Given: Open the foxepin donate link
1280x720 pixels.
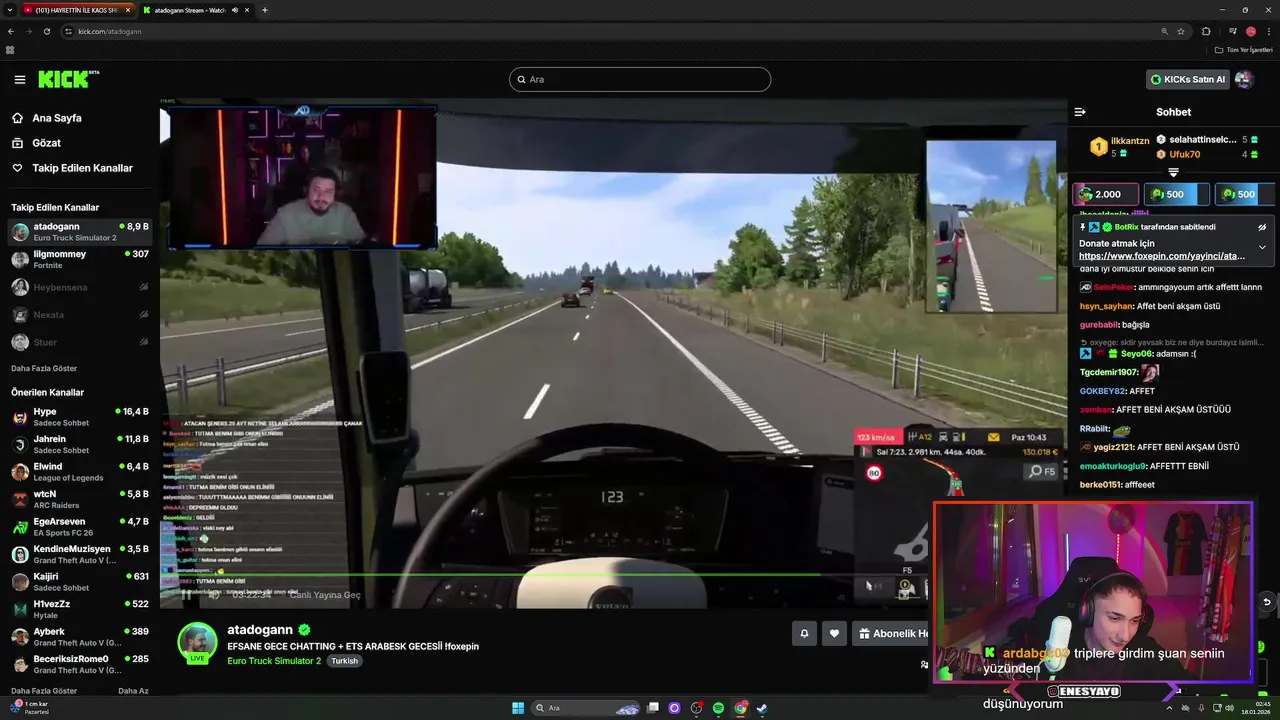Looking at the screenshot, I should [x=1162, y=256].
